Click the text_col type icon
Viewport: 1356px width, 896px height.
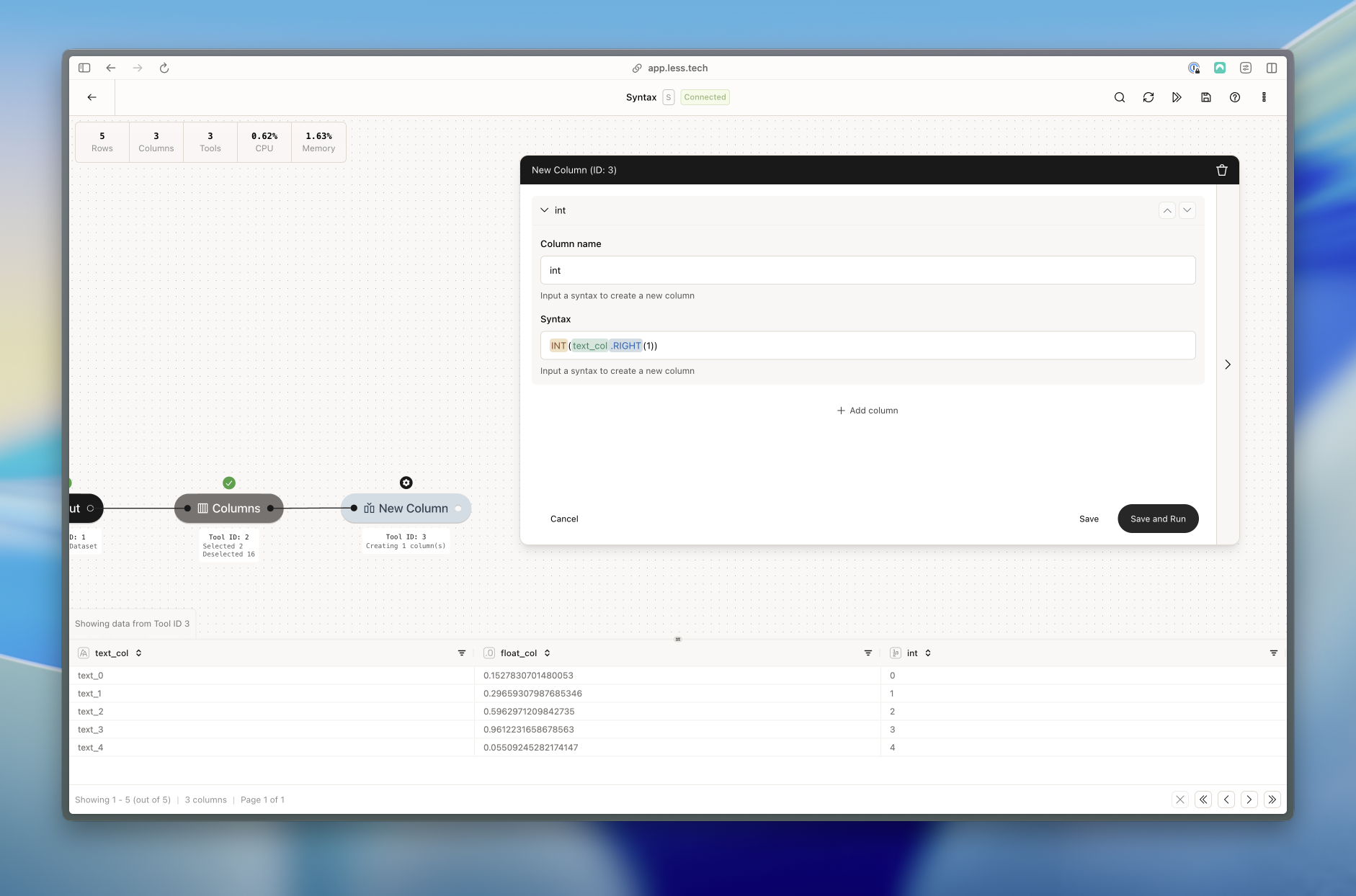tap(84, 653)
